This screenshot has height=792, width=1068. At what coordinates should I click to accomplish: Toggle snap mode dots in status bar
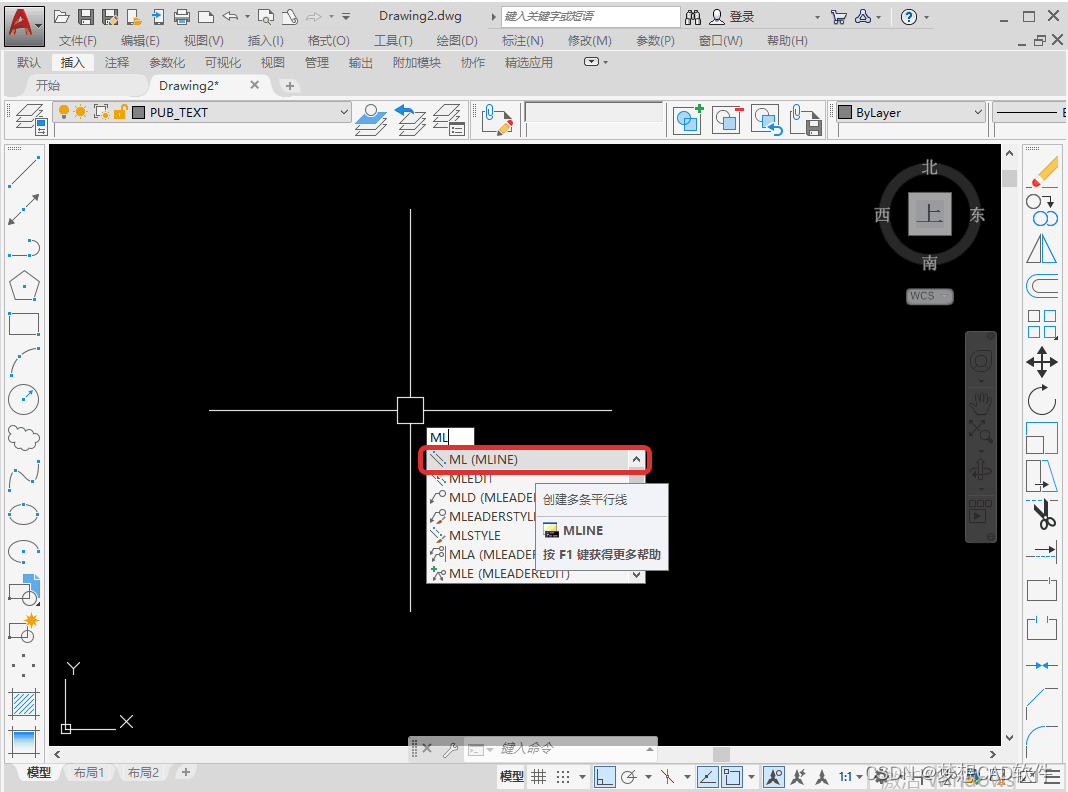(x=563, y=776)
